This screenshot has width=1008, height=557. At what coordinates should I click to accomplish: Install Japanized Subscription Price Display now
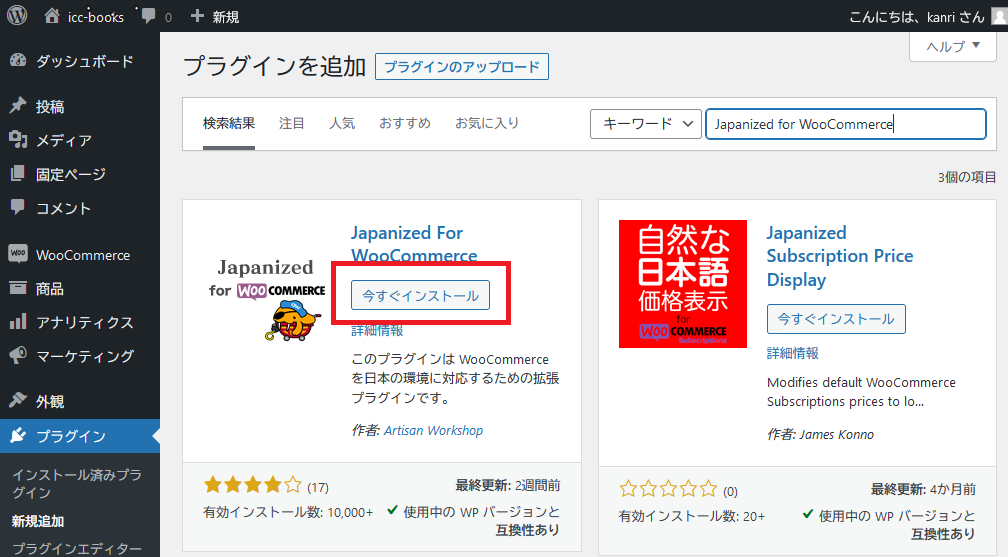[836, 319]
